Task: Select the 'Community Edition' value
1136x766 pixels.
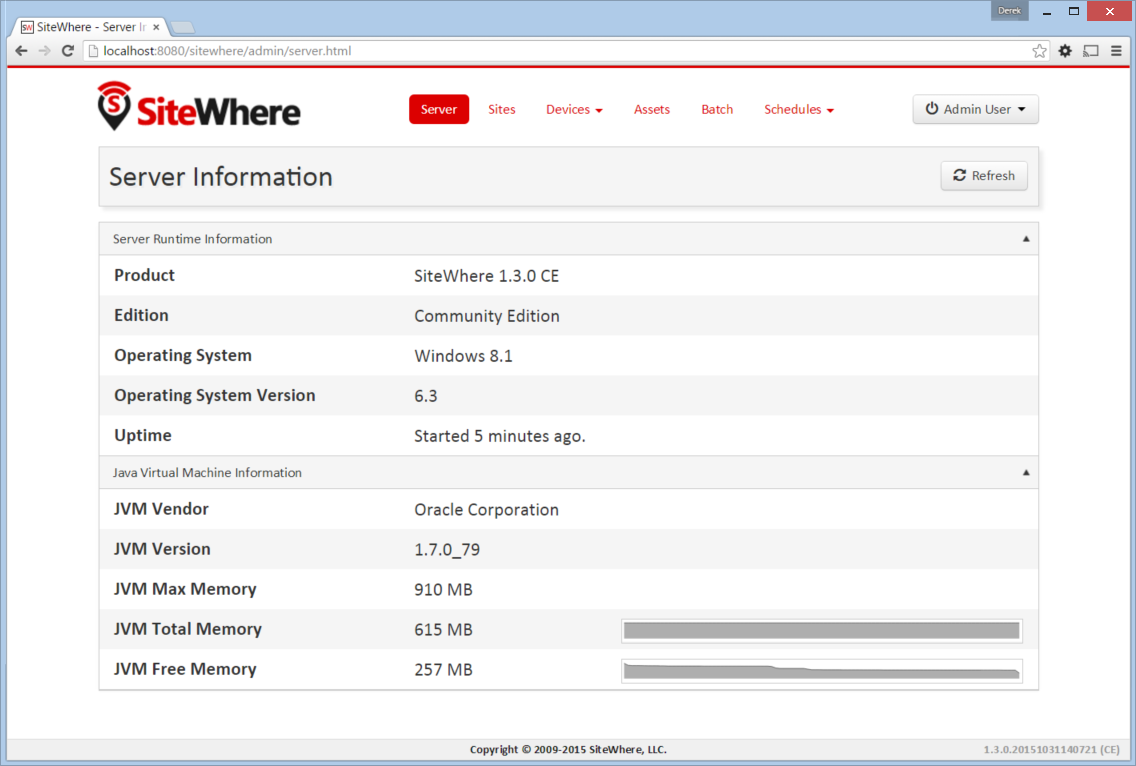Action: 487,316
